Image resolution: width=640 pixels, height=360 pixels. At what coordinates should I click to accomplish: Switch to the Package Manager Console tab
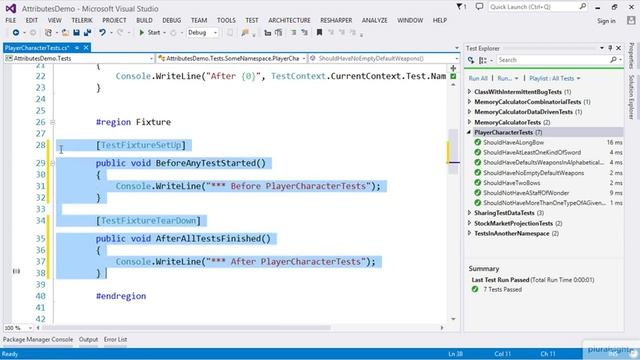(x=38, y=340)
